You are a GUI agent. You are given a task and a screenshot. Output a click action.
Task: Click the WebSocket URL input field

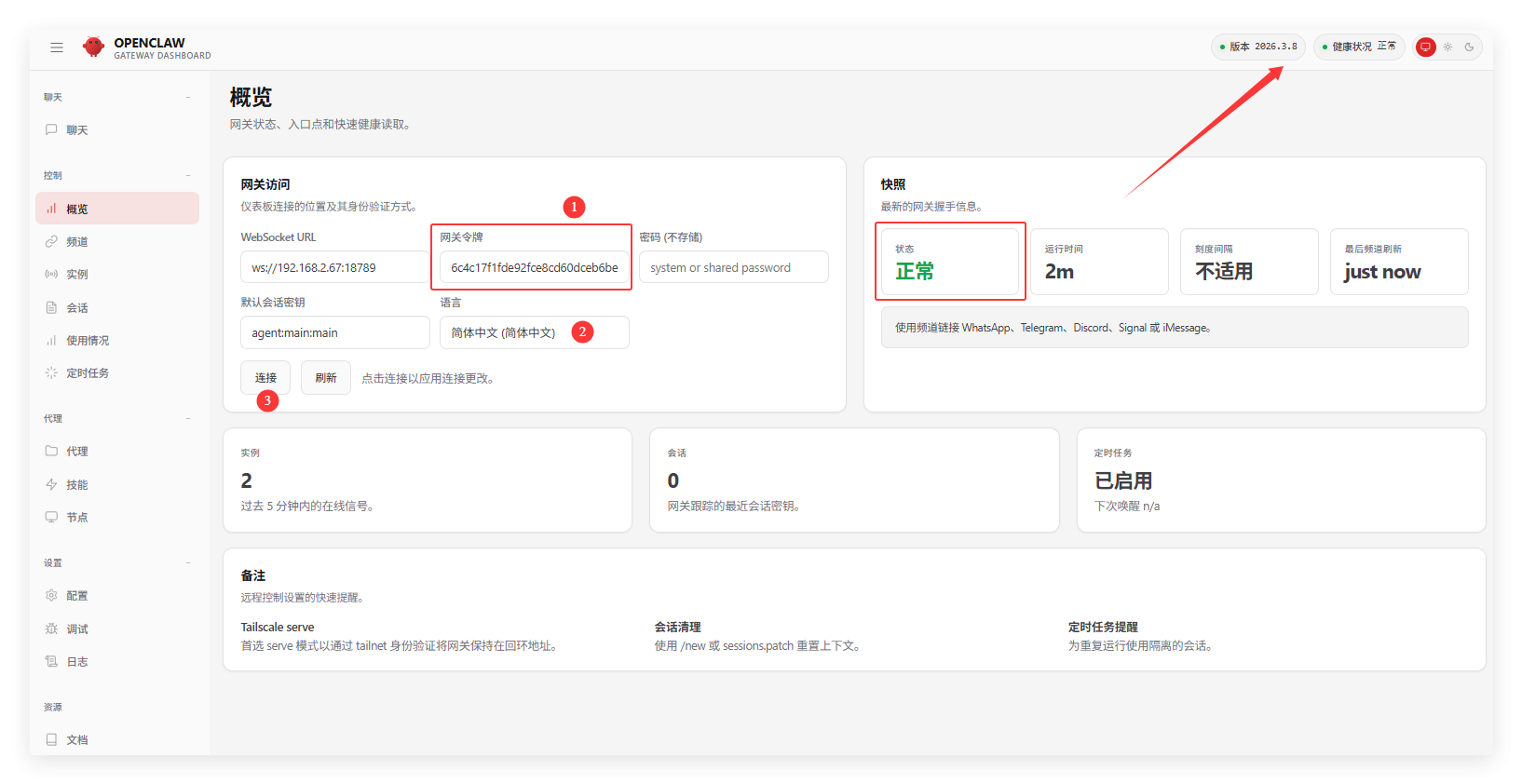334,268
